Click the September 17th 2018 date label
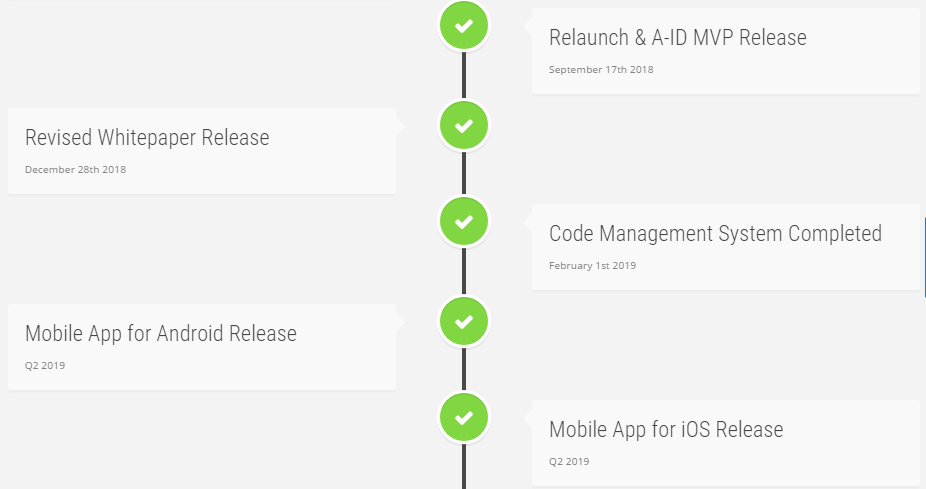Screen dimensions: 926x489 pos(601,70)
